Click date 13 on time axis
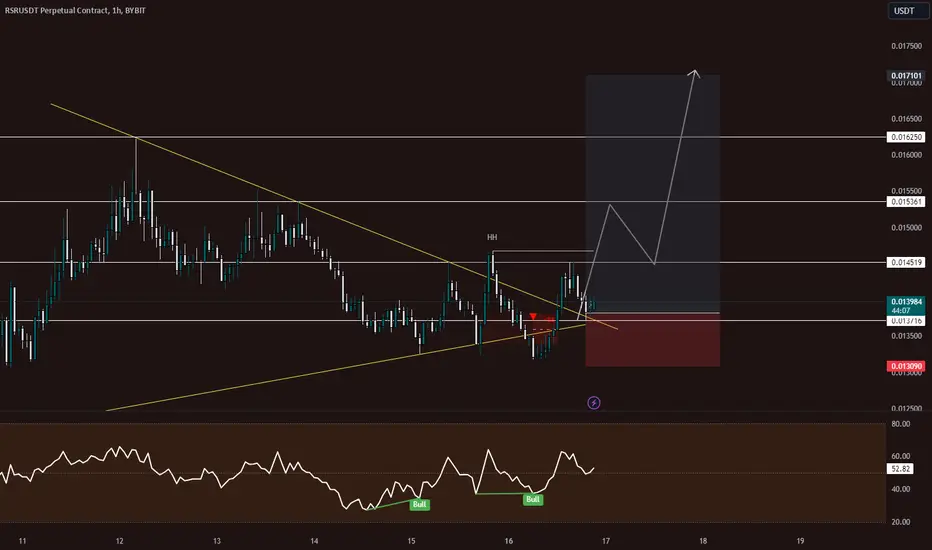The image size is (932, 550). pyautogui.click(x=217, y=541)
